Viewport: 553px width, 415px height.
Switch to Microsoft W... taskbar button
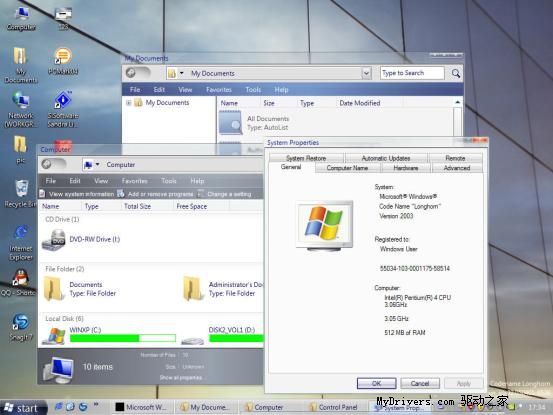[143, 407]
